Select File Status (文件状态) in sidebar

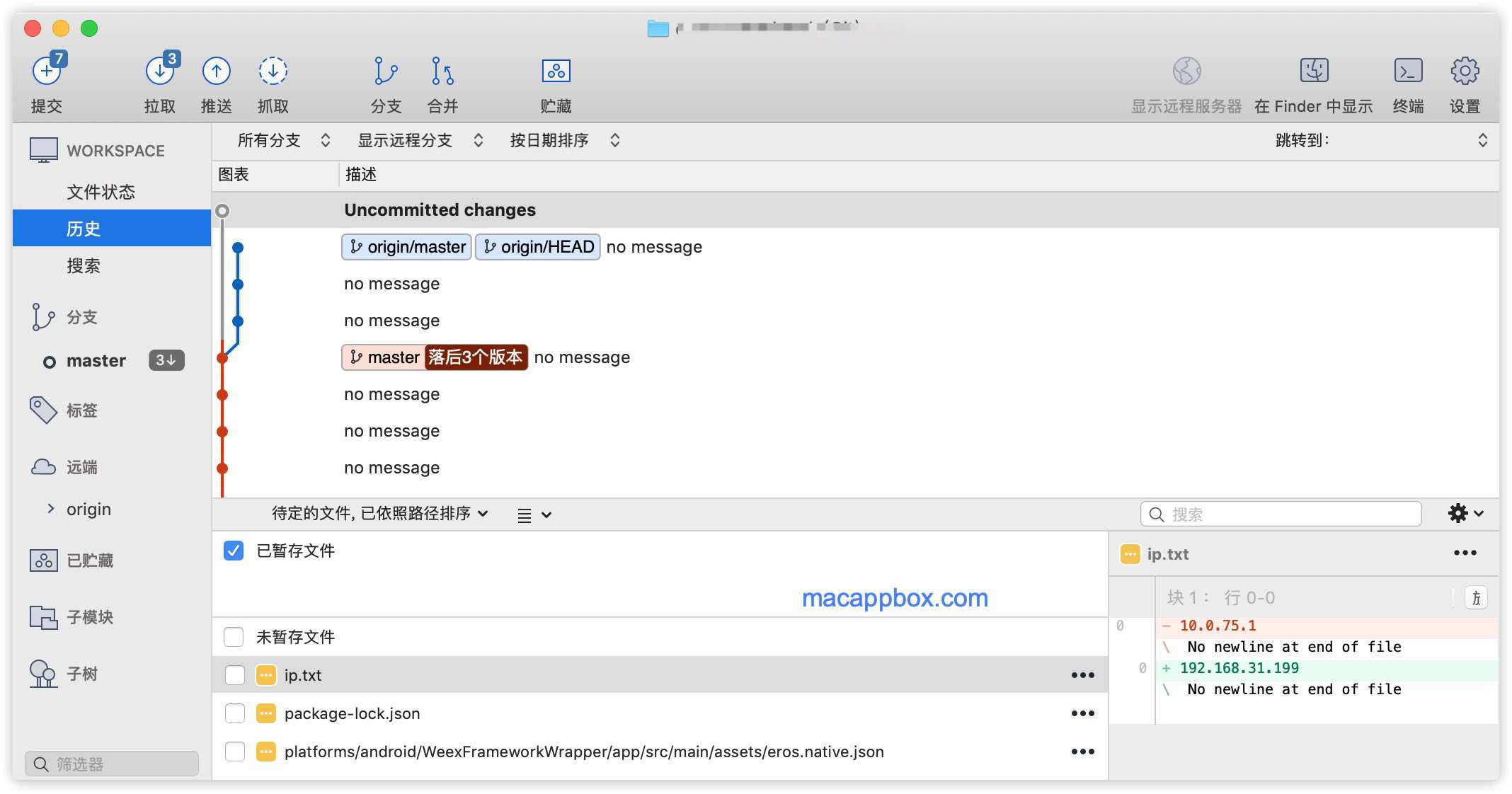click(101, 192)
